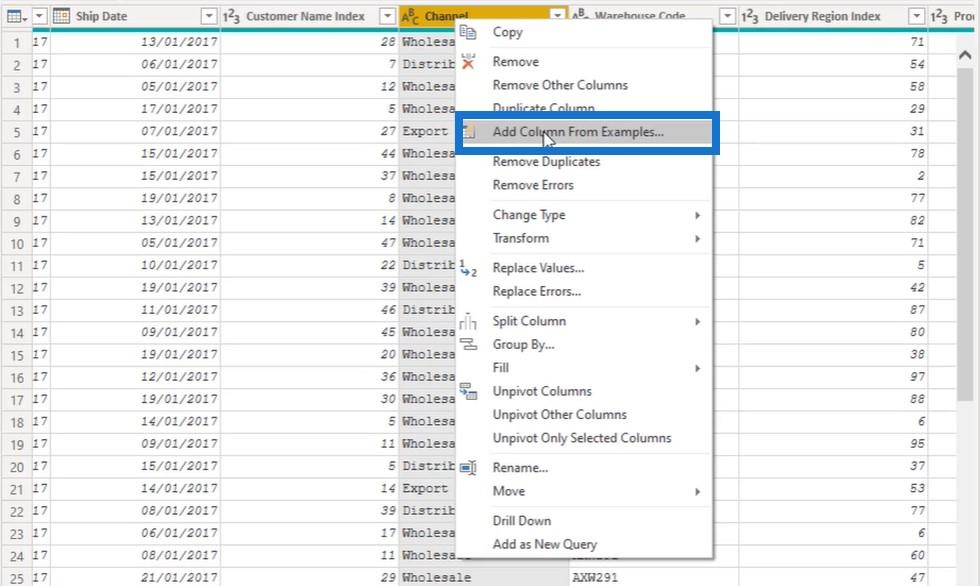
Task: Click the vertical scrollbar thumb
Action: [965, 234]
